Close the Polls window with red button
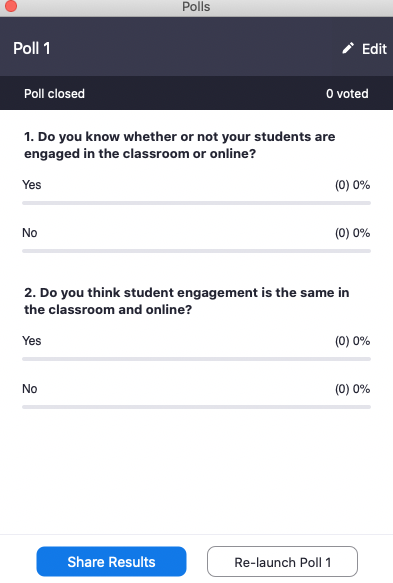393x583 pixels. coord(11,6)
